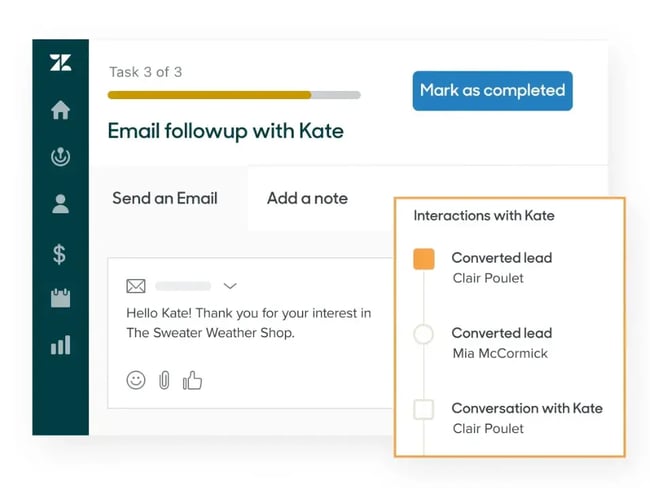Expand the sender dropdown chevron

[x=230, y=286]
